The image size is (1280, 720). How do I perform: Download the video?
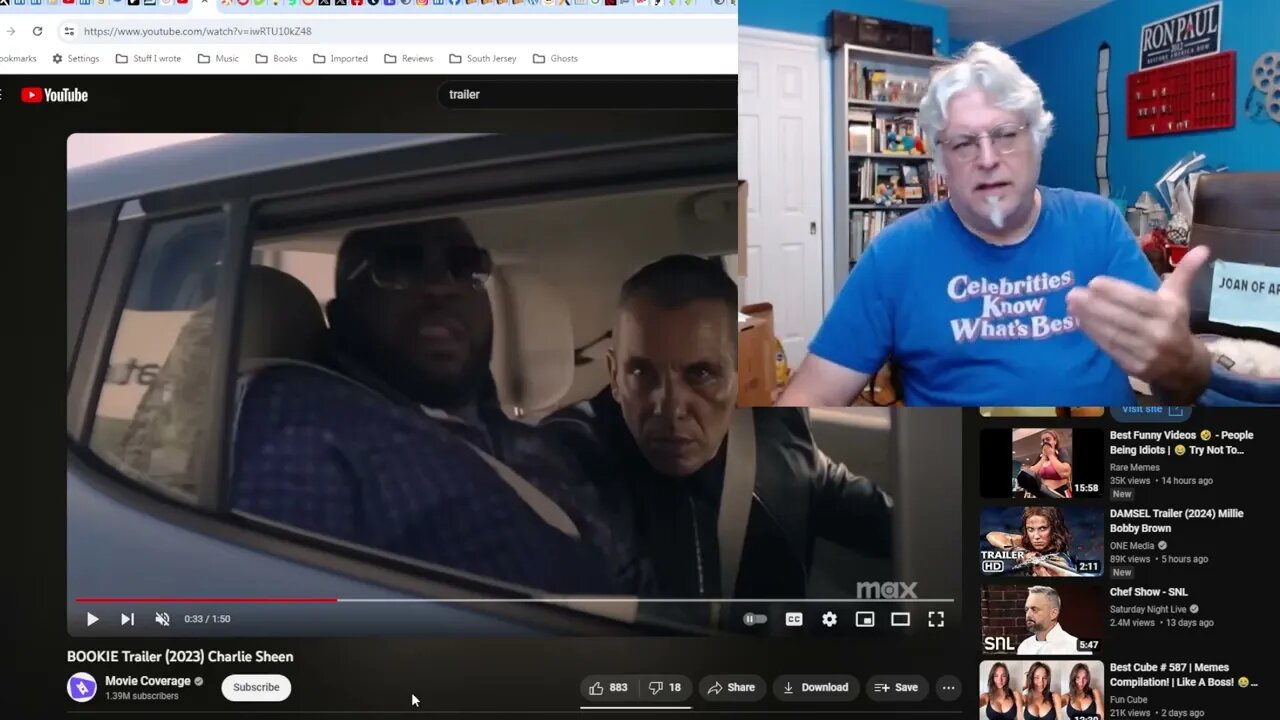point(815,687)
